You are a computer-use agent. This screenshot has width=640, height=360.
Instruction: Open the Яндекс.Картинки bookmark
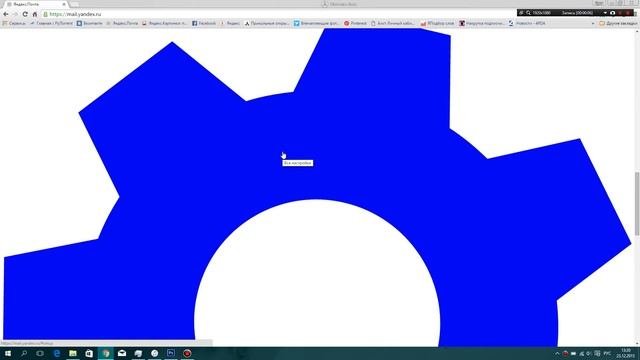[x=164, y=24]
